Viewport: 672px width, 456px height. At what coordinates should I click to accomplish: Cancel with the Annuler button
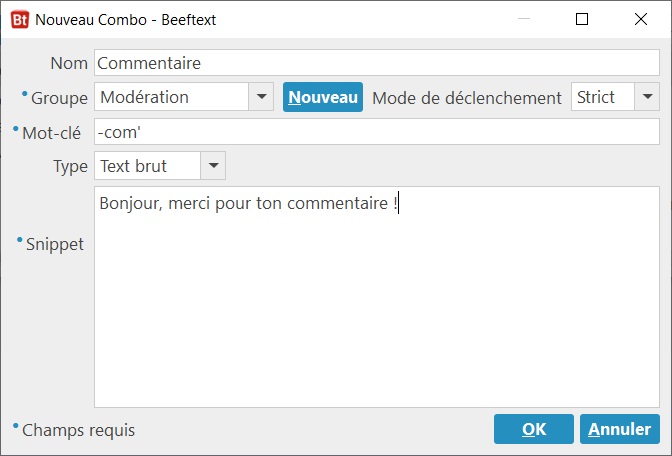[620, 429]
